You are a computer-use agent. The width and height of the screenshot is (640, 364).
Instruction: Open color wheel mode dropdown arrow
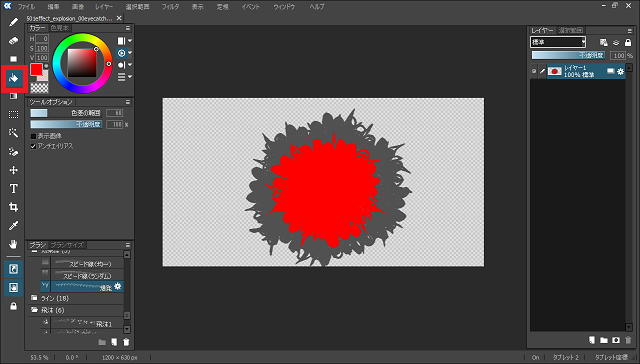pos(130,53)
